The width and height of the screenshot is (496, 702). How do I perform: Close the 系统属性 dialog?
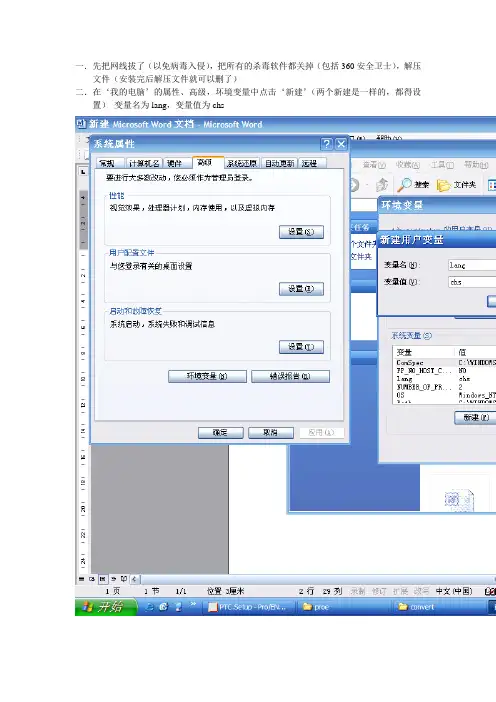point(341,144)
